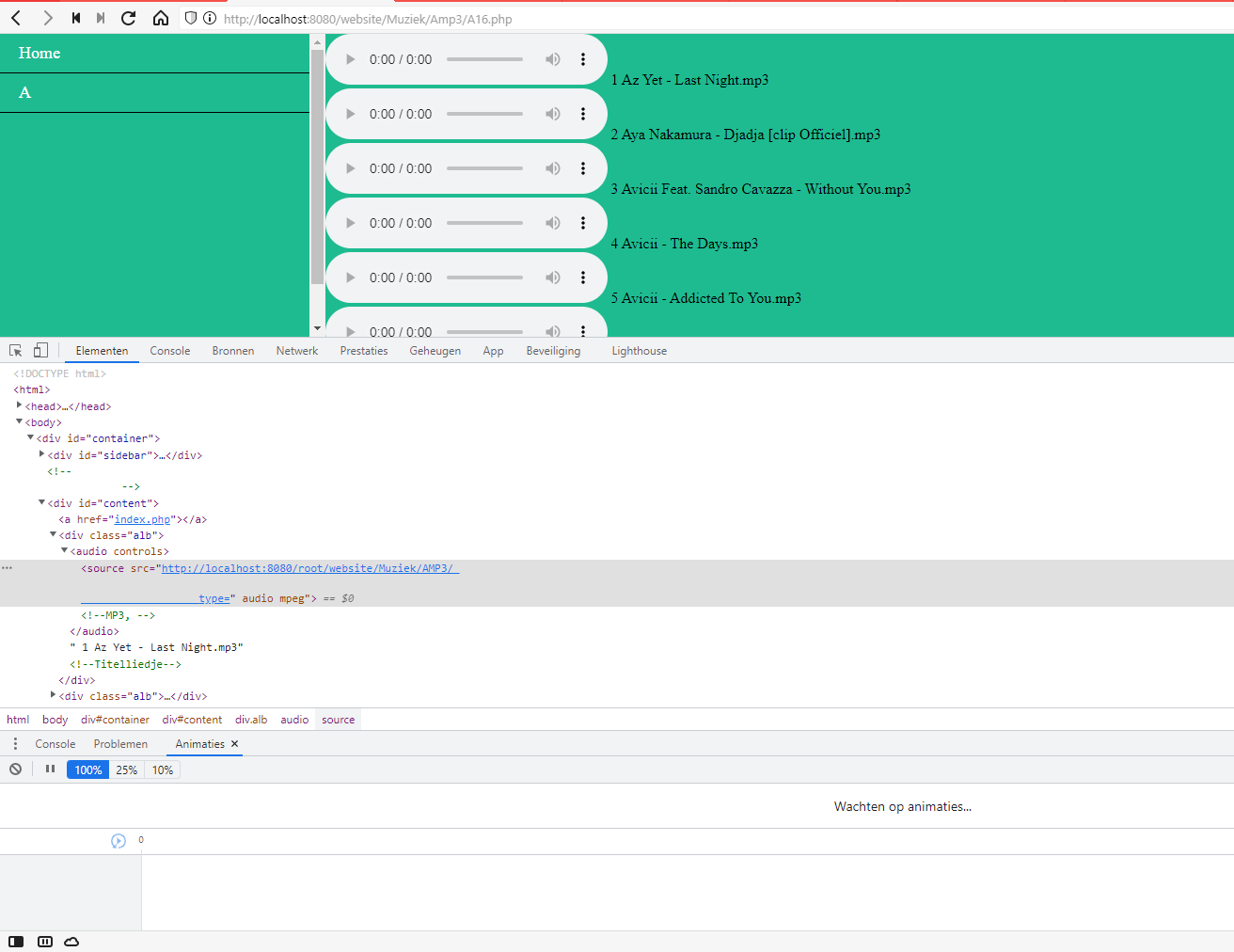Screen dimensions: 1234x952
Task: Switch to the Elementen tab
Action: (x=102, y=351)
